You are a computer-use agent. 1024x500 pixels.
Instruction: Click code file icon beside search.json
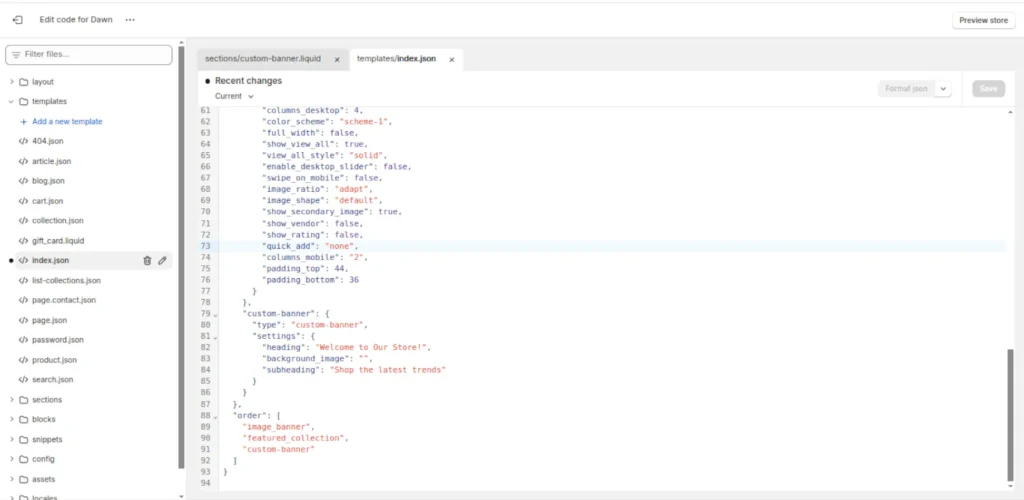click(x=24, y=379)
